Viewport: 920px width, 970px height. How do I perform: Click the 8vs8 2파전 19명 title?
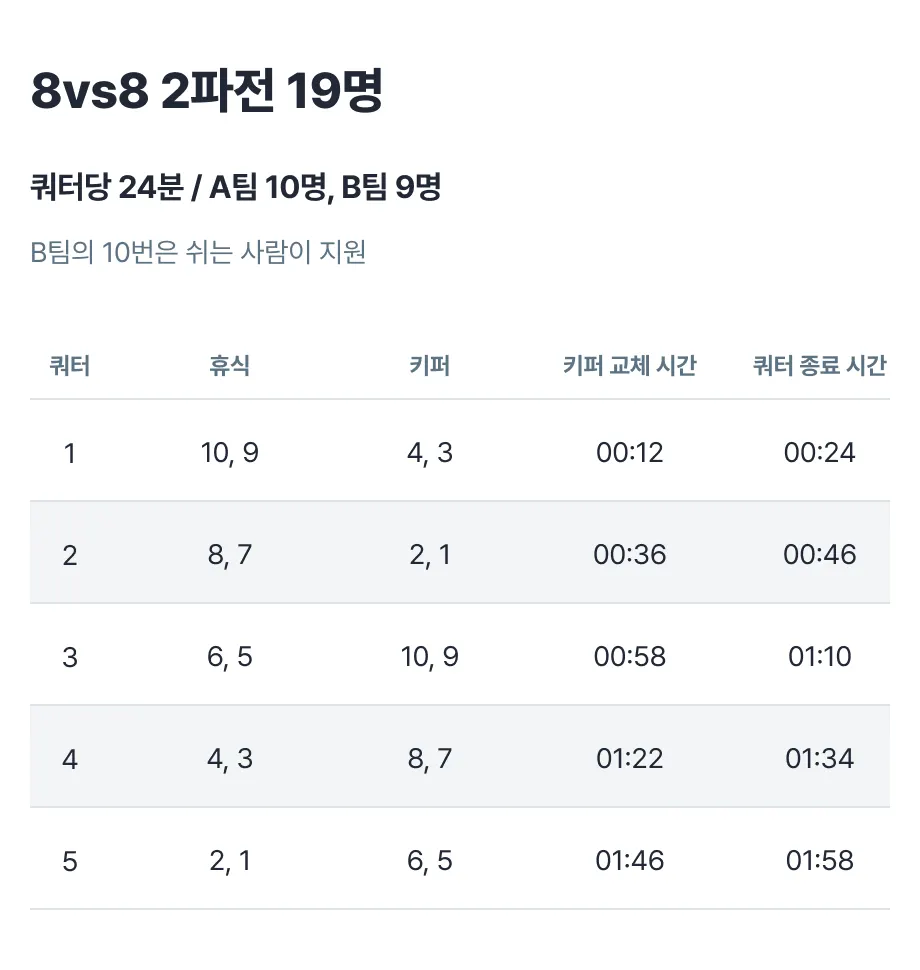pos(207,90)
